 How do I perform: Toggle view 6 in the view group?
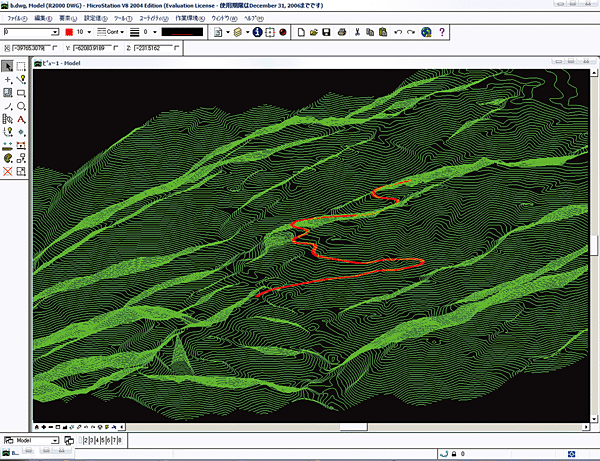(x=108, y=440)
